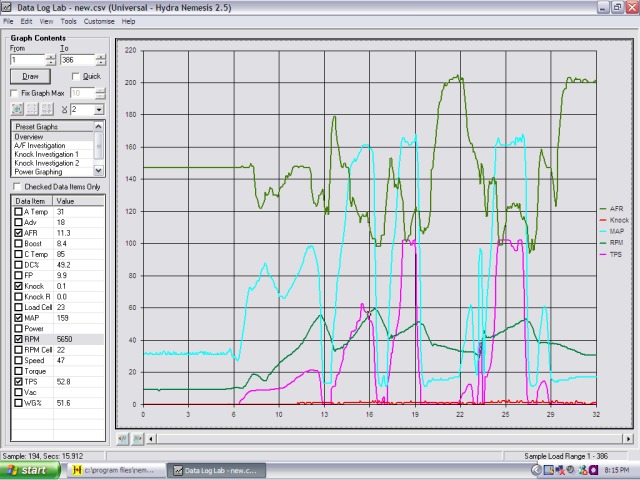Uncheck the RPM data item checkbox

coord(18,339)
